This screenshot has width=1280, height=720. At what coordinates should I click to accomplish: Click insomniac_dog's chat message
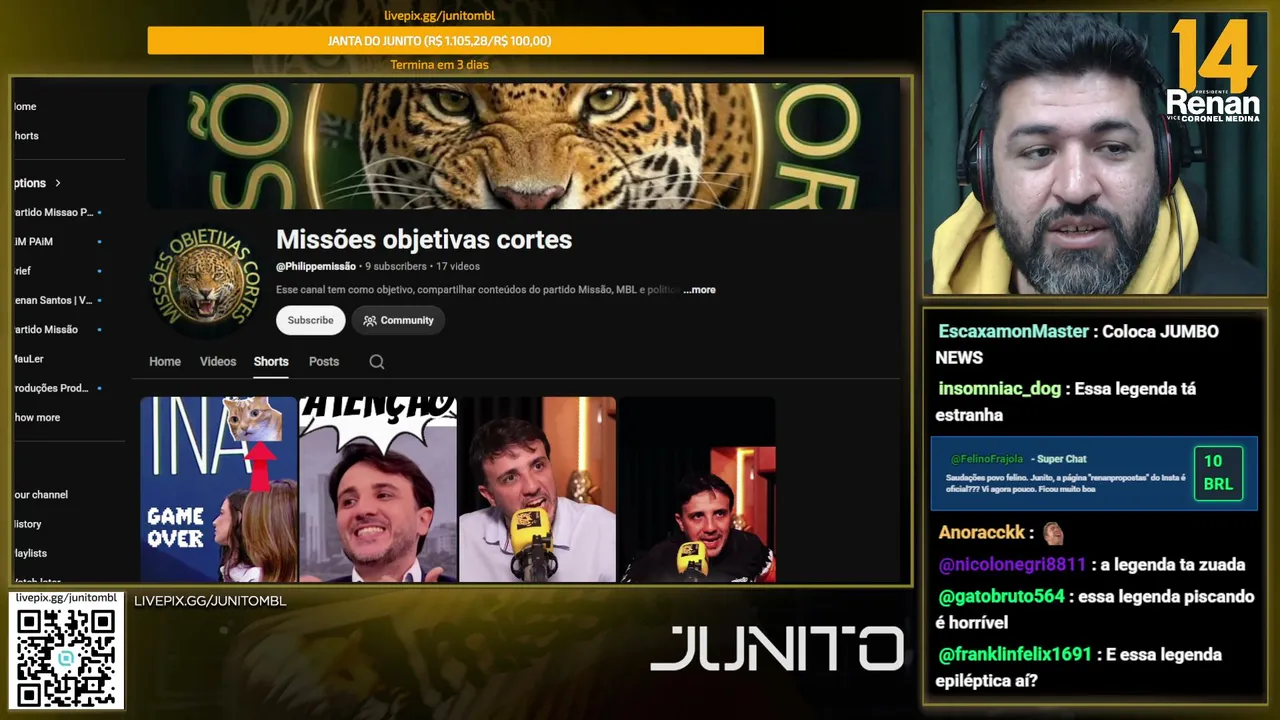coord(1067,401)
